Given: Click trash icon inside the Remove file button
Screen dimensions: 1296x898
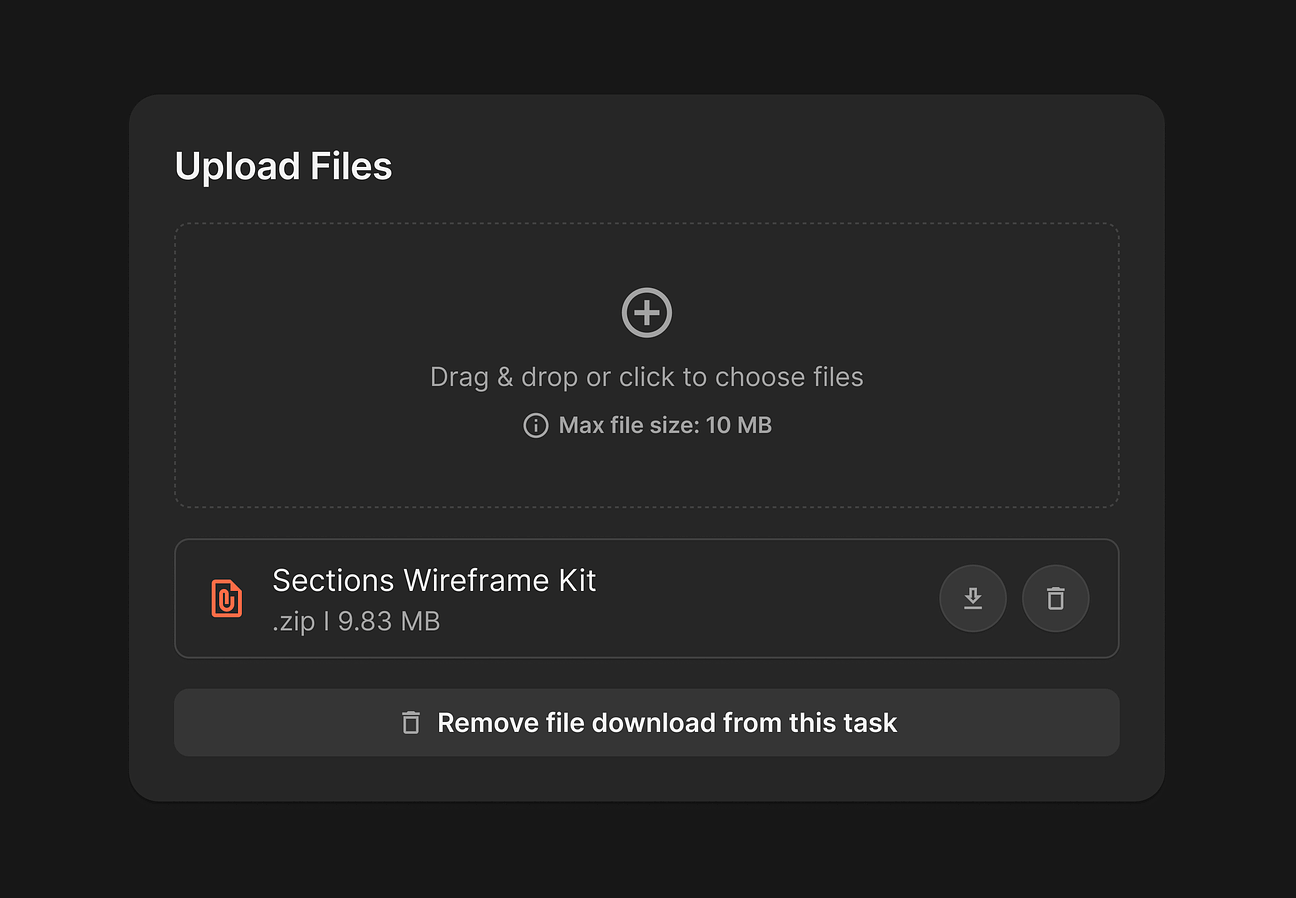Looking at the screenshot, I should (x=411, y=723).
